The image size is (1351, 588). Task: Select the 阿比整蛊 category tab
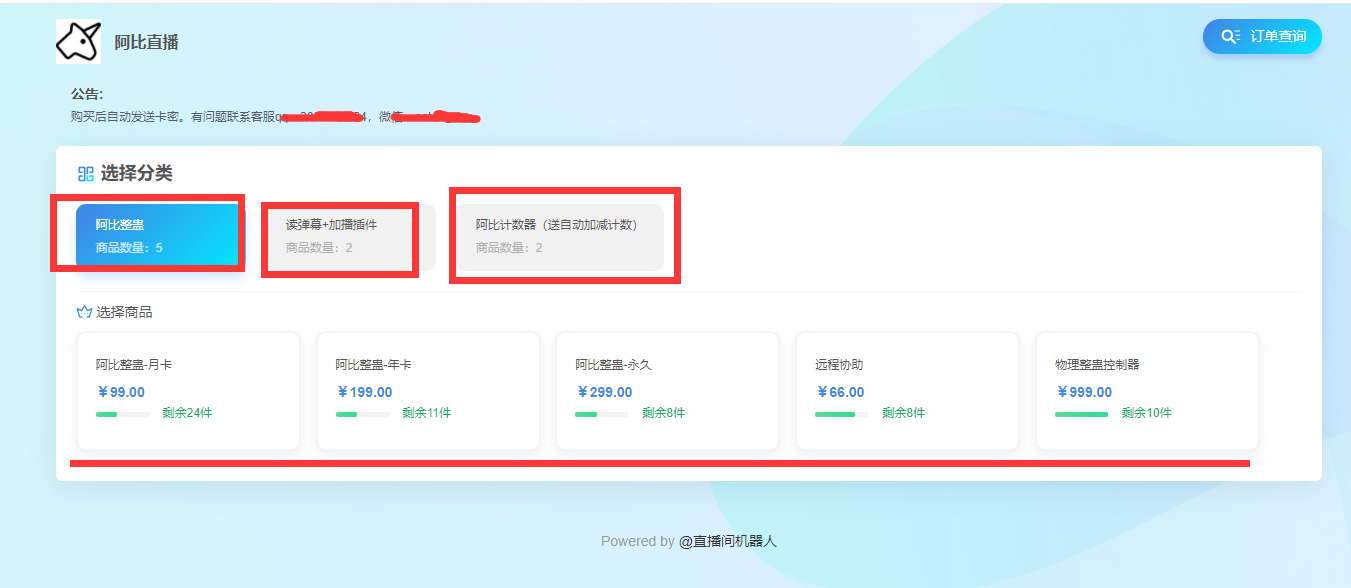[x=158, y=236]
